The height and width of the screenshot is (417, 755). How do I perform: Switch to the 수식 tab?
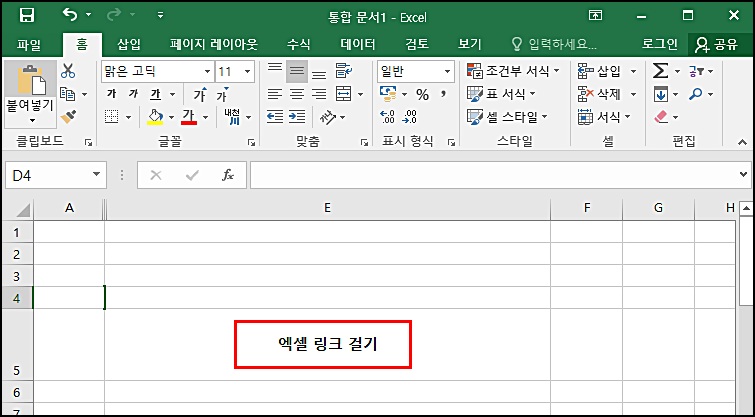(299, 45)
